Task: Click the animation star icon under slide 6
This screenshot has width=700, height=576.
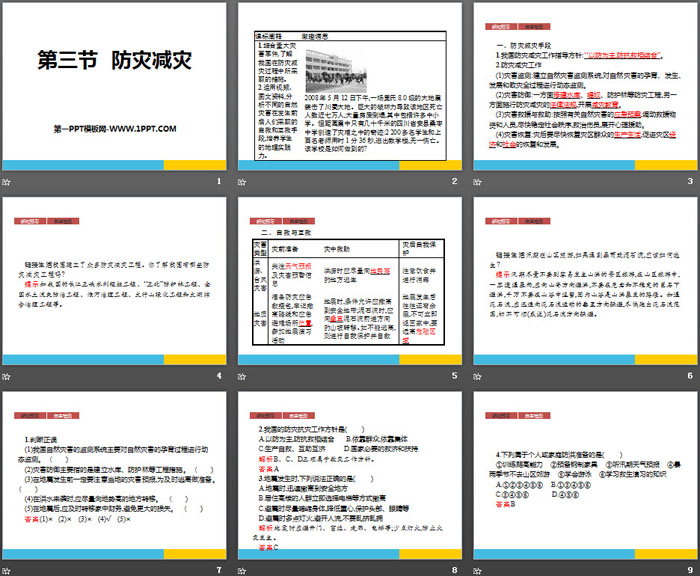Action: [478, 376]
